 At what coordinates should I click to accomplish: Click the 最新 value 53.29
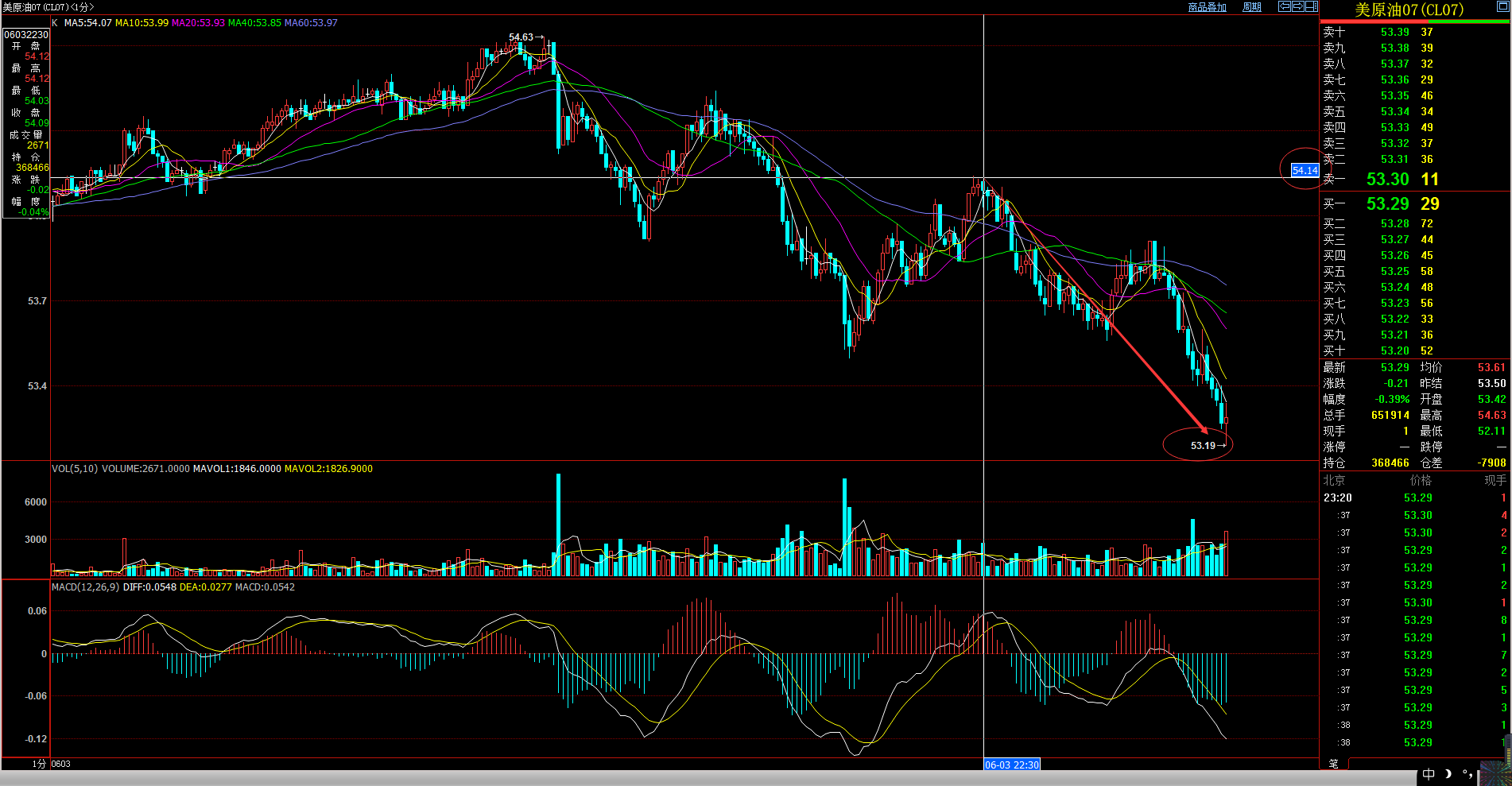(x=1394, y=368)
